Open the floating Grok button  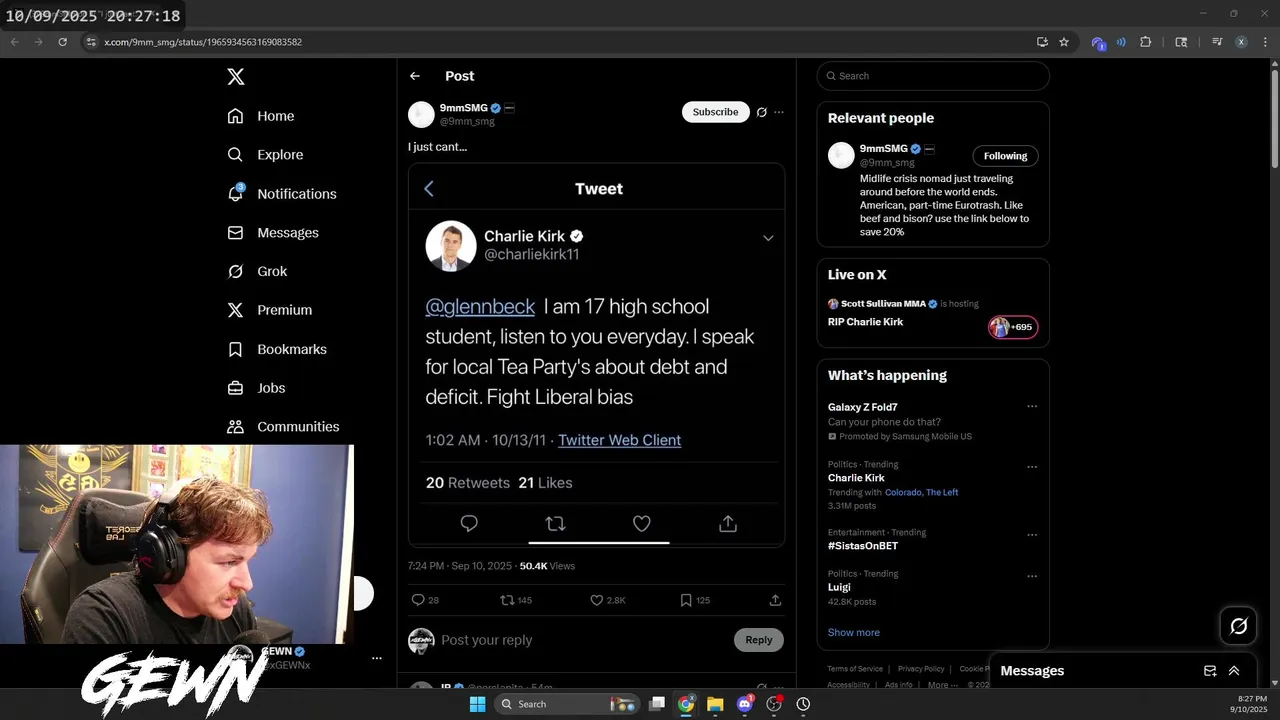pyautogui.click(x=1239, y=626)
